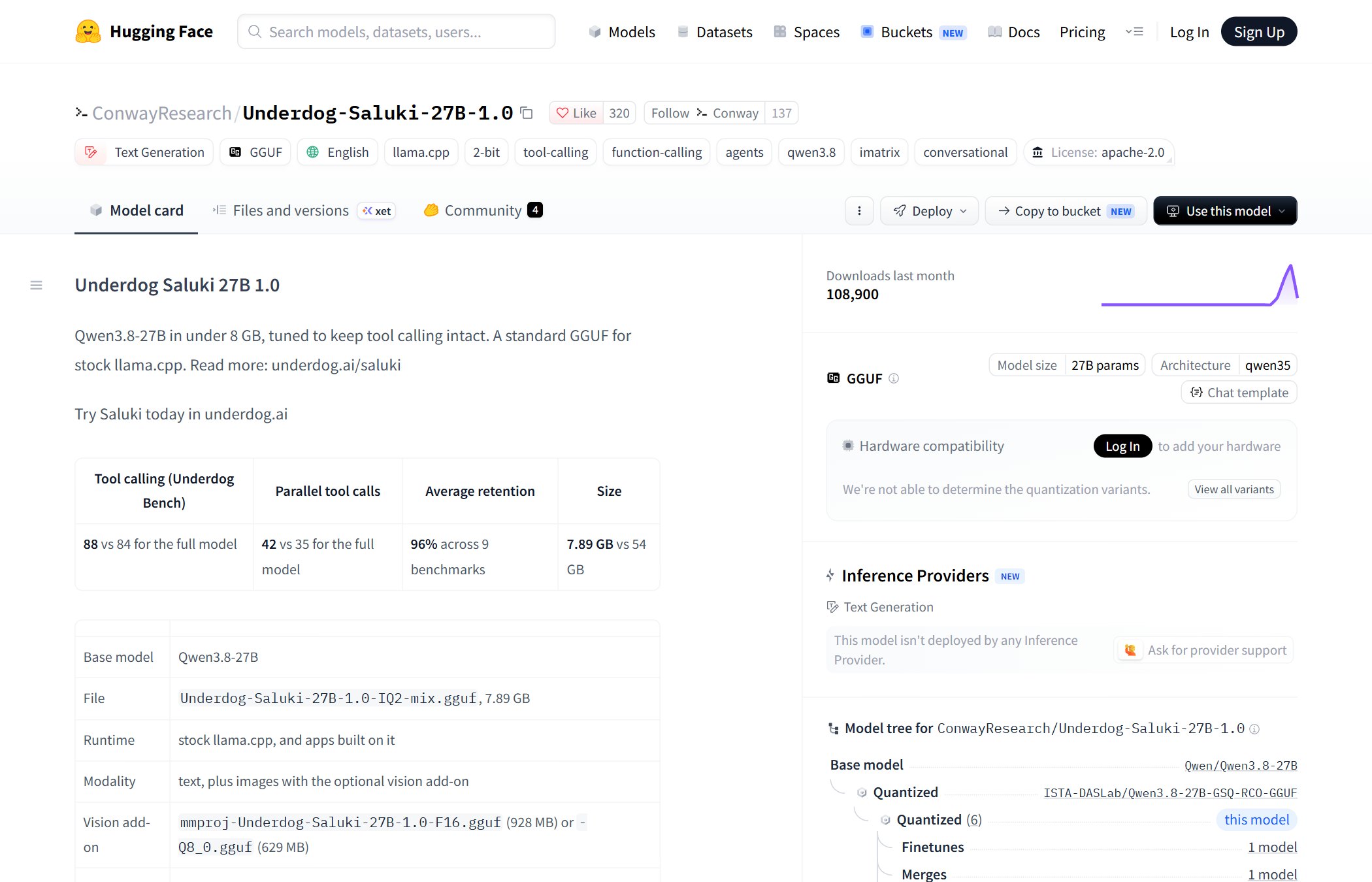The width and height of the screenshot is (1372, 882).
Task: Click Log In in the header
Action: point(1189,32)
